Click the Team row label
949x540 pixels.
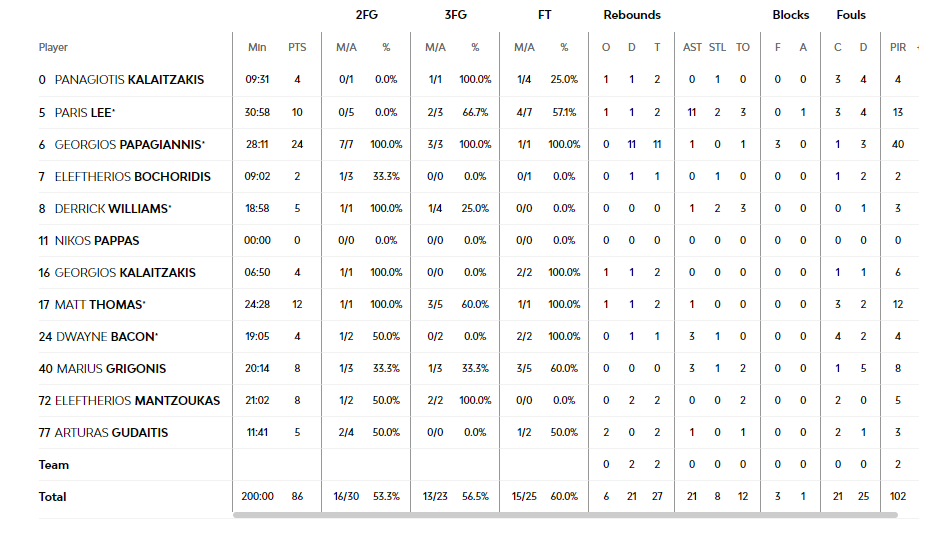point(54,464)
